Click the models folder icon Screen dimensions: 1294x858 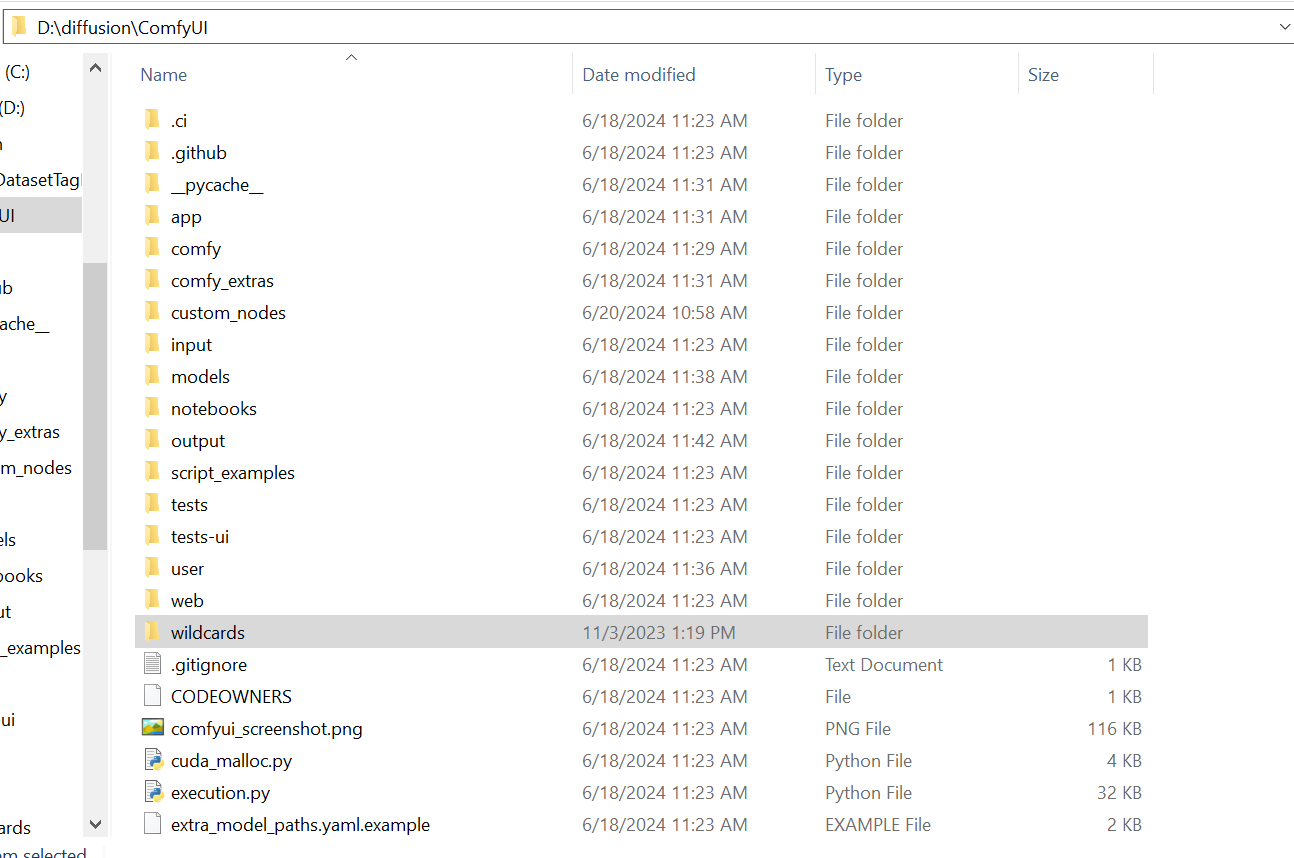pyautogui.click(x=152, y=376)
